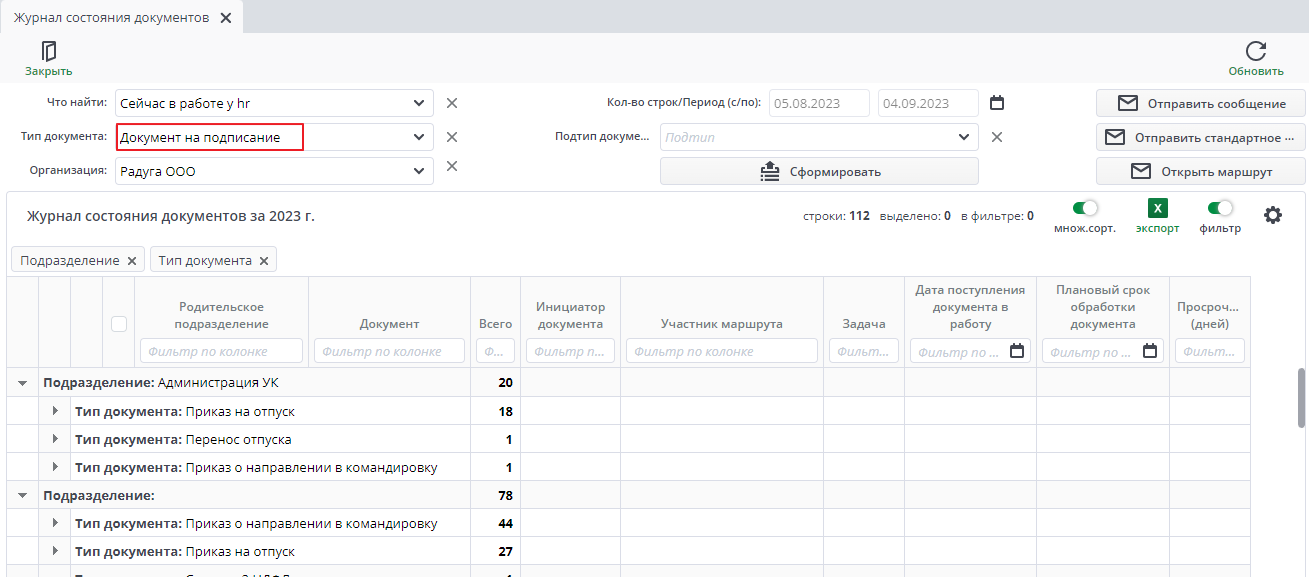Screen dimensions: 1309x577
Task: Toggle the фильтр switch
Action: (1220, 209)
